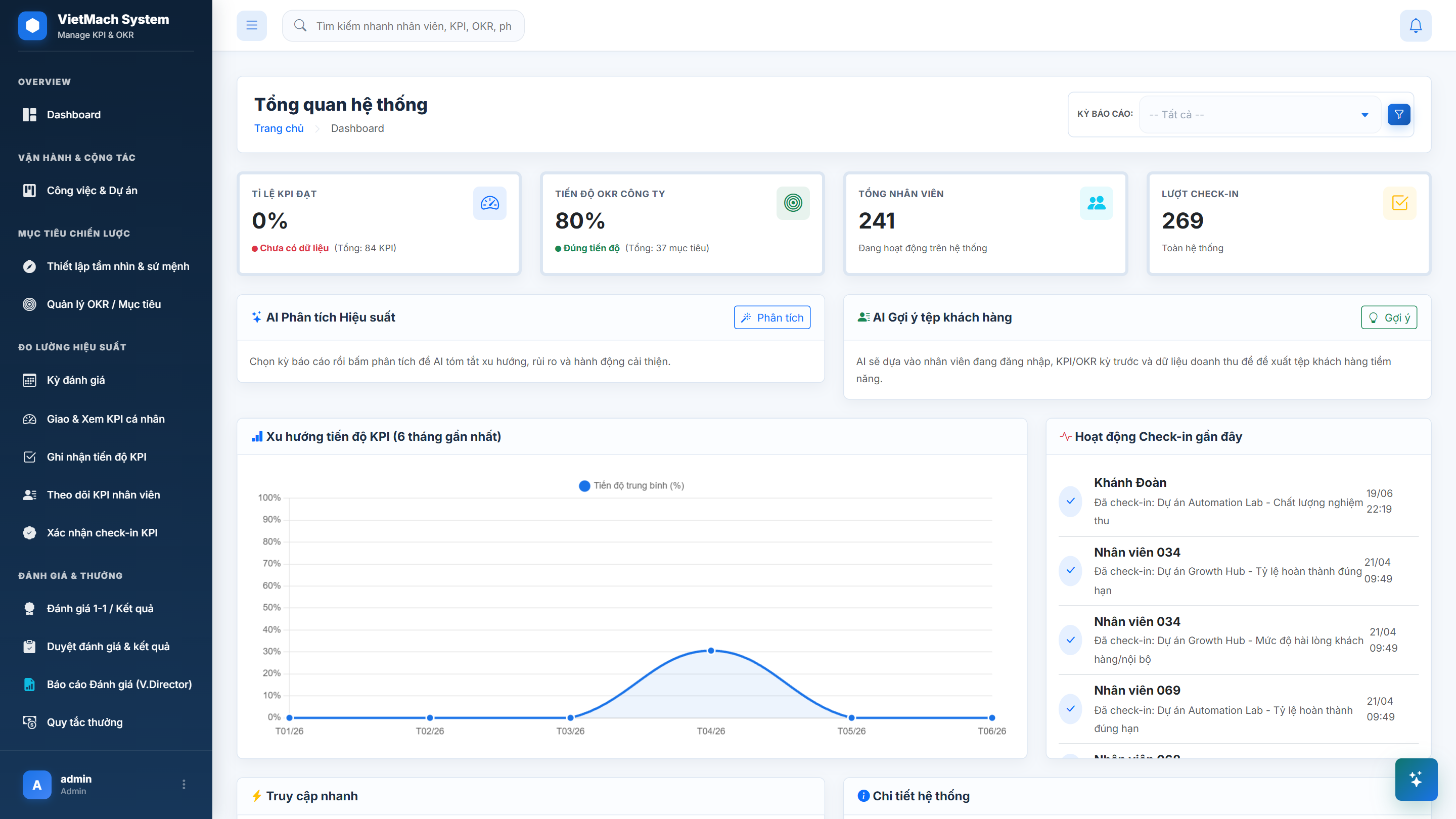Go to Duyệt đánh giá & kết quả

(106, 647)
